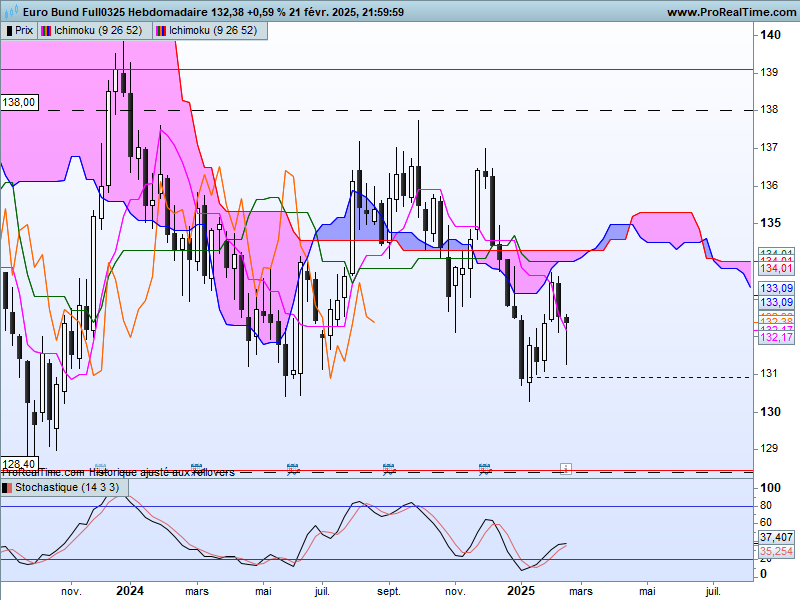Viewport: 800px width, 600px height.
Task: Open the Stochastique (14 3 3) settings label
Action: point(67,487)
